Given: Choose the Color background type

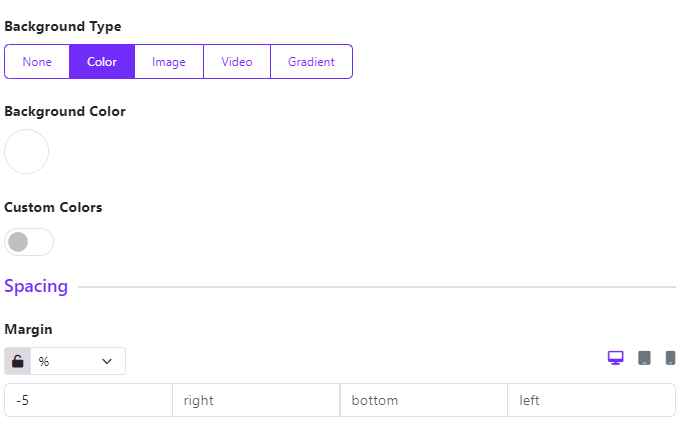Looking at the screenshot, I should click(102, 62).
